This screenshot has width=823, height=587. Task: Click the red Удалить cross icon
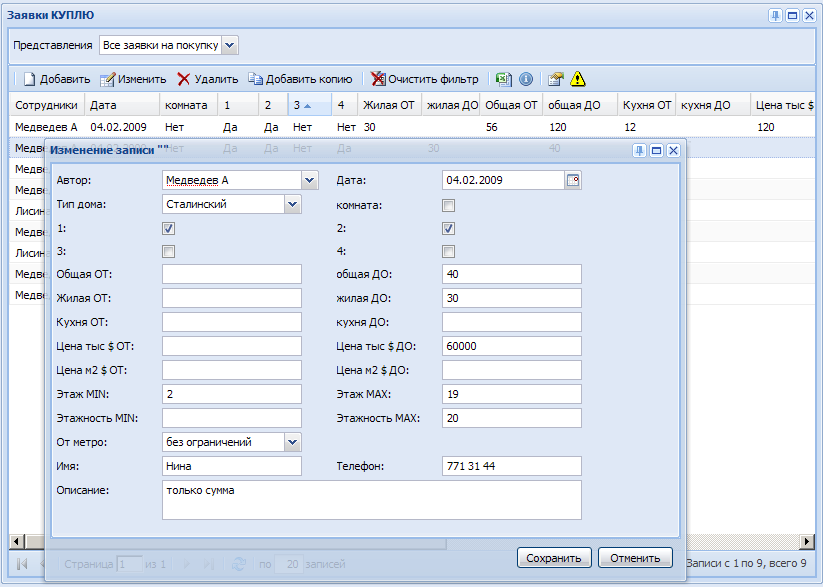coord(183,79)
